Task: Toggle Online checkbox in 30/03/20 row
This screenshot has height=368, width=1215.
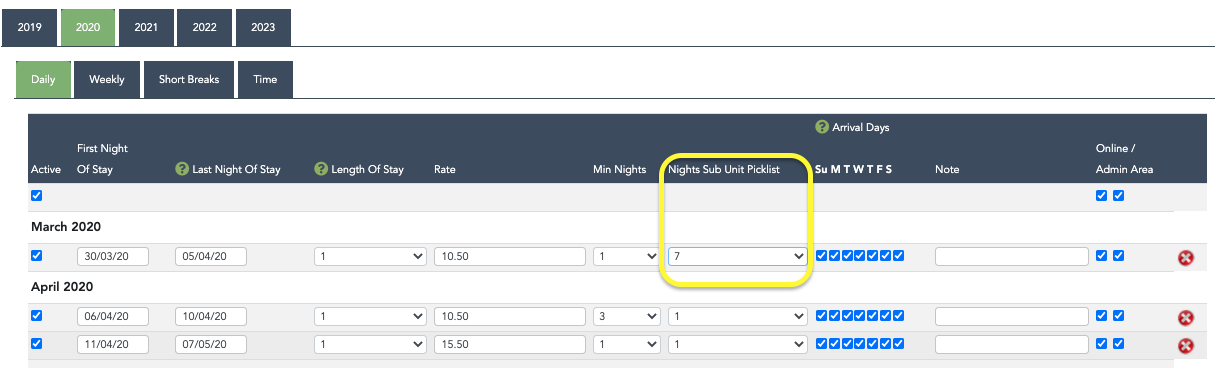Action: coord(1102,256)
